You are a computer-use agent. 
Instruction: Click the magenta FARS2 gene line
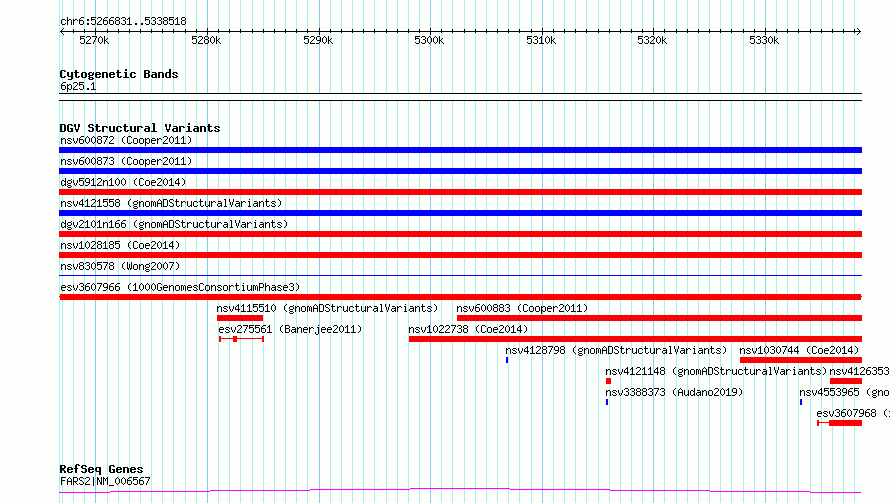click(460, 490)
